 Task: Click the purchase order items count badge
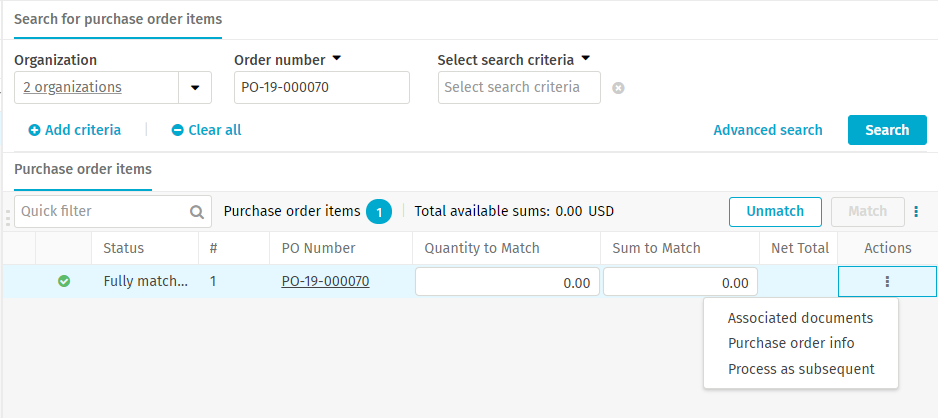click(379, 212)
